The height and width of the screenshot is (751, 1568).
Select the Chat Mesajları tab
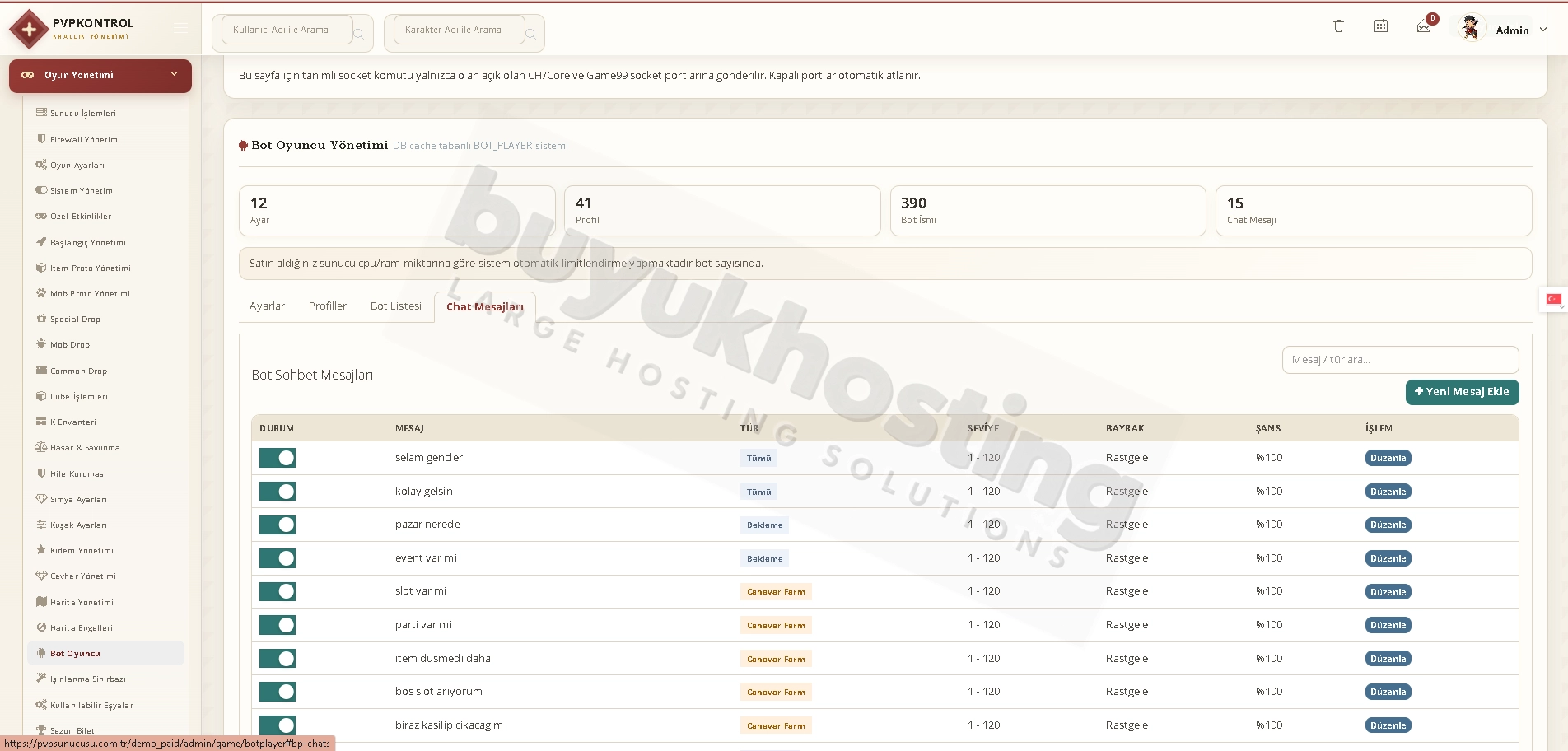485,307
